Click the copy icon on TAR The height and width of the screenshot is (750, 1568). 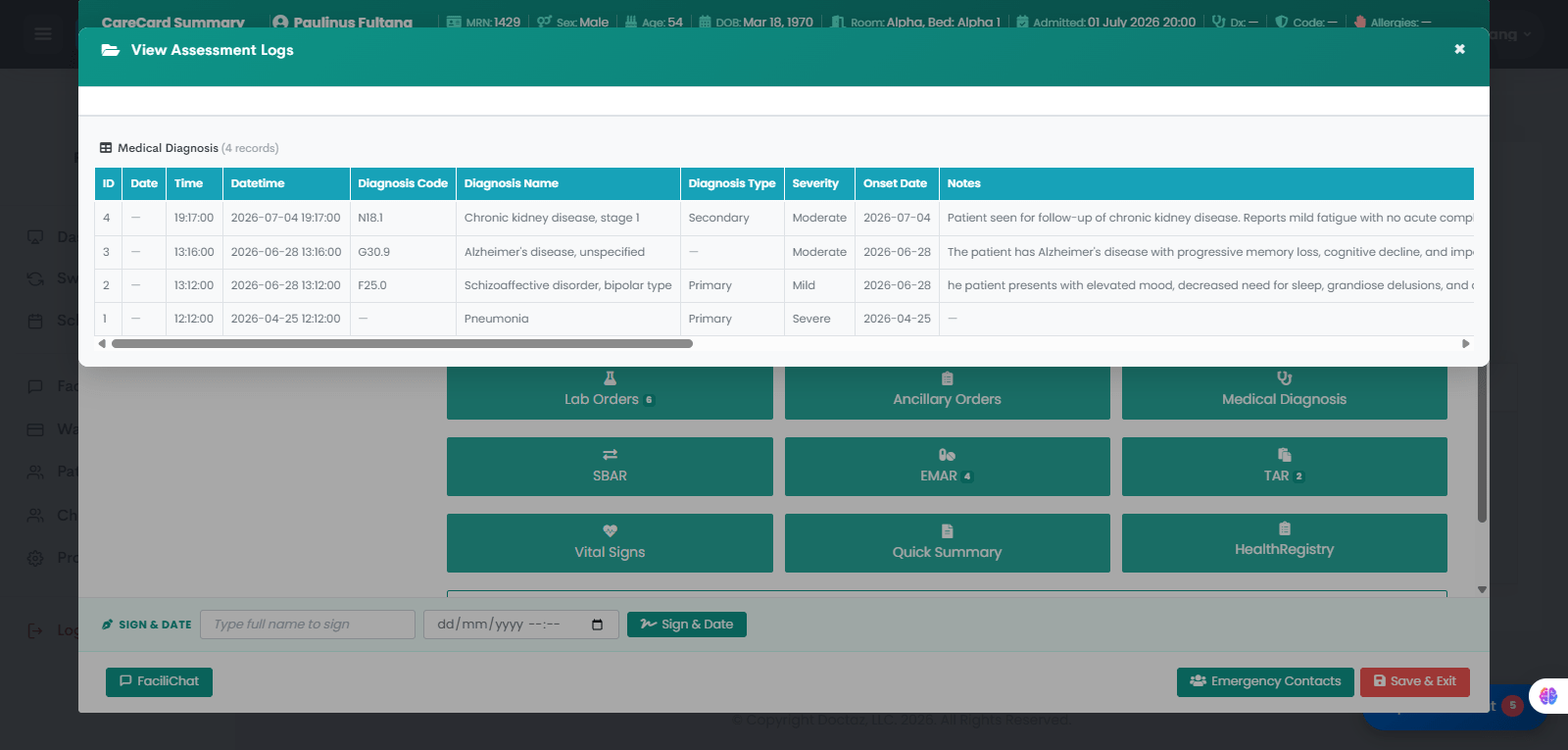1284,455
